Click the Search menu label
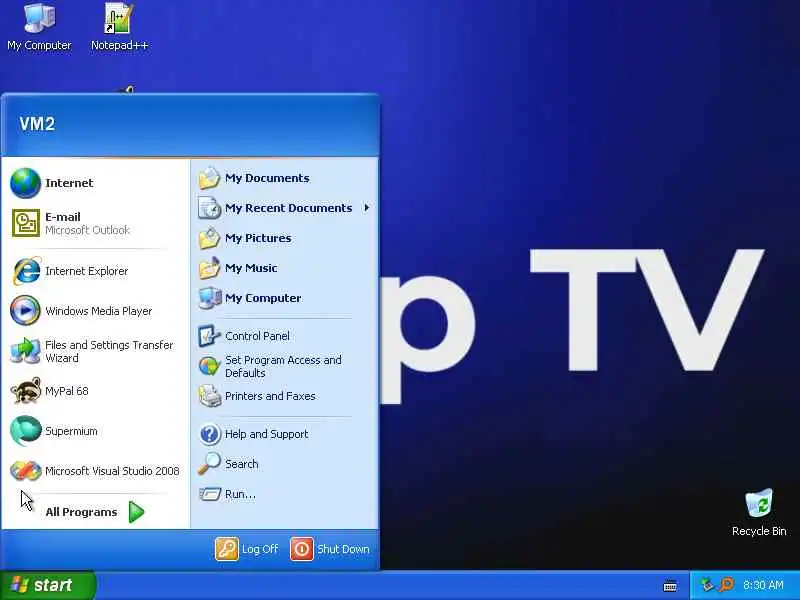 [241, 464]
